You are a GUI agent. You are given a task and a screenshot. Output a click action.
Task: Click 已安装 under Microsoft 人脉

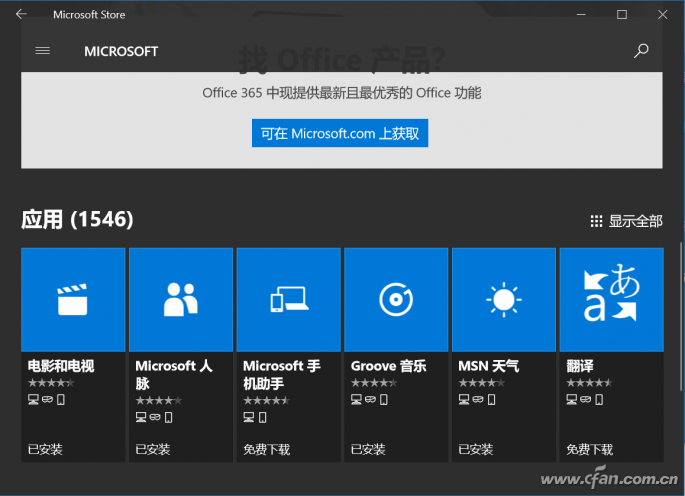click(x=152, y=449)
